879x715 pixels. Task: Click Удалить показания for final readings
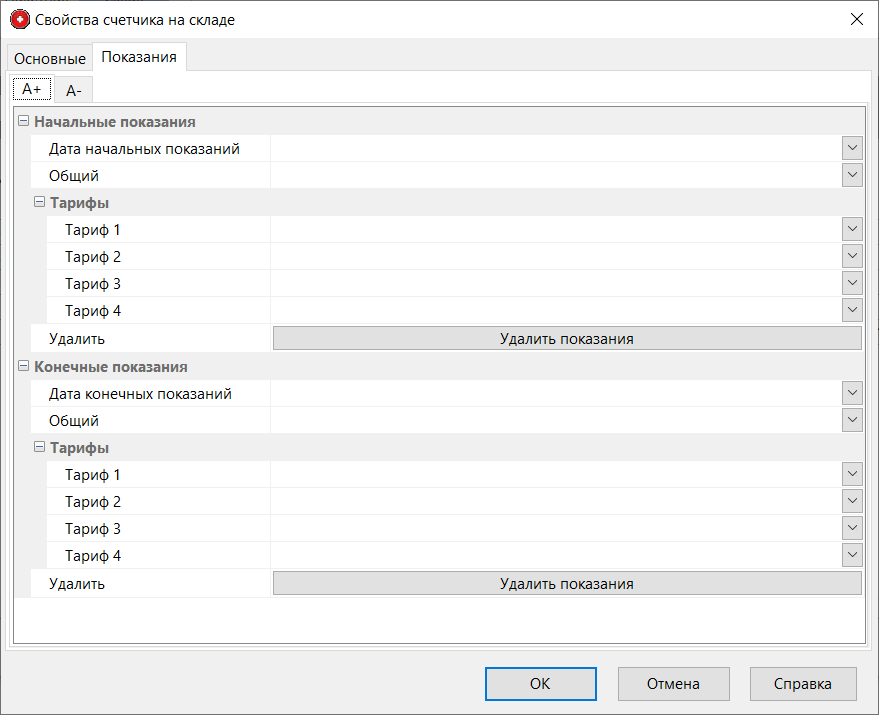[x=566, y=584]
